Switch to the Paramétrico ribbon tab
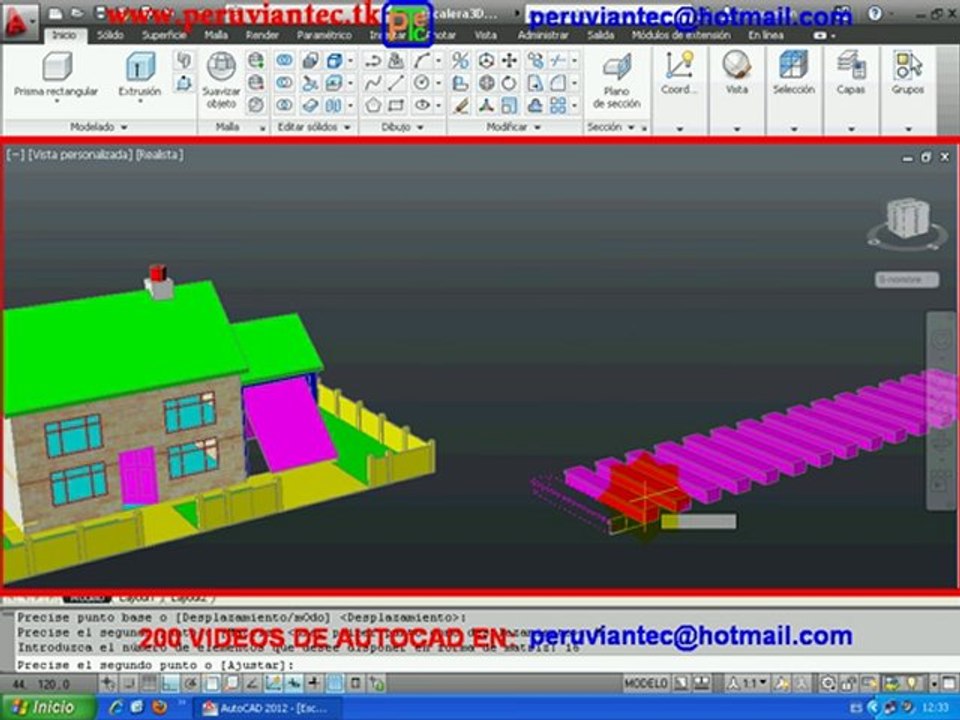960x720 pixels. pyautogui.click(x=324, y=36)
